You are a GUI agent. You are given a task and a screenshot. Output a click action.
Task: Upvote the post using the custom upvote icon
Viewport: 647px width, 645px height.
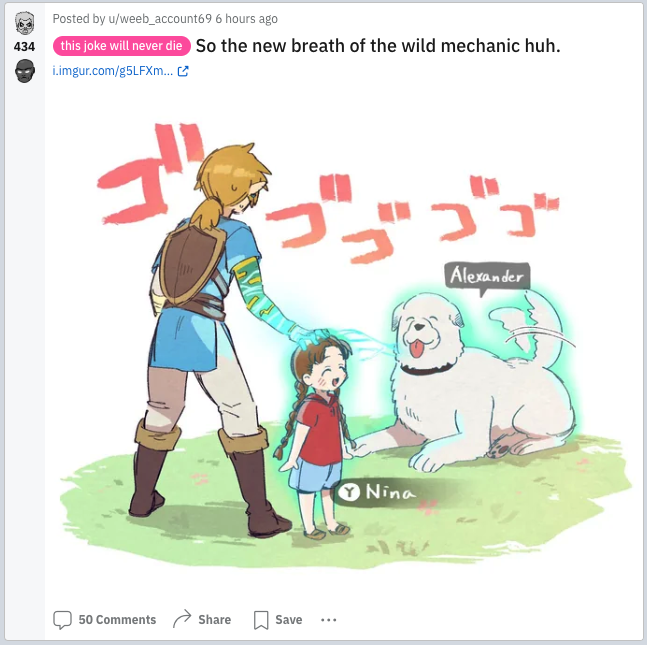(x=25, y=23)
